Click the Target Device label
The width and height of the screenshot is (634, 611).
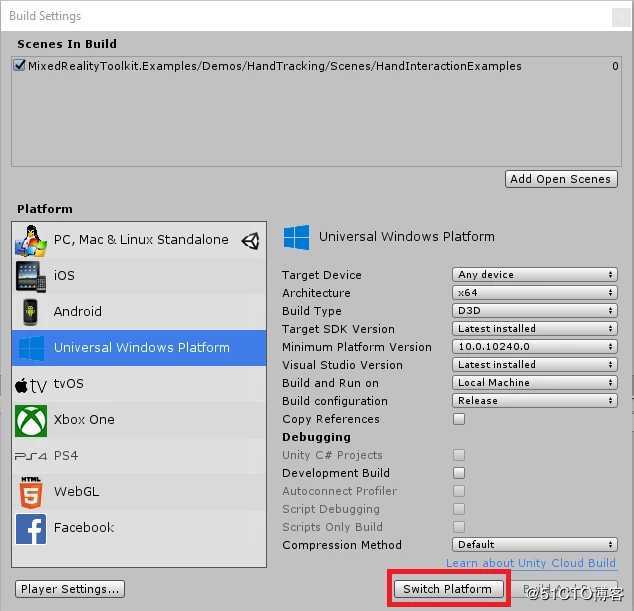(322, 275)
